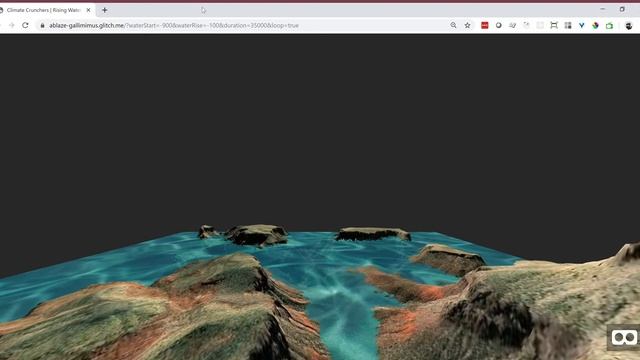Enter VR mode with the goggles button
The height and width of the screenshot is (360, 640).
[x=624, y=338]
